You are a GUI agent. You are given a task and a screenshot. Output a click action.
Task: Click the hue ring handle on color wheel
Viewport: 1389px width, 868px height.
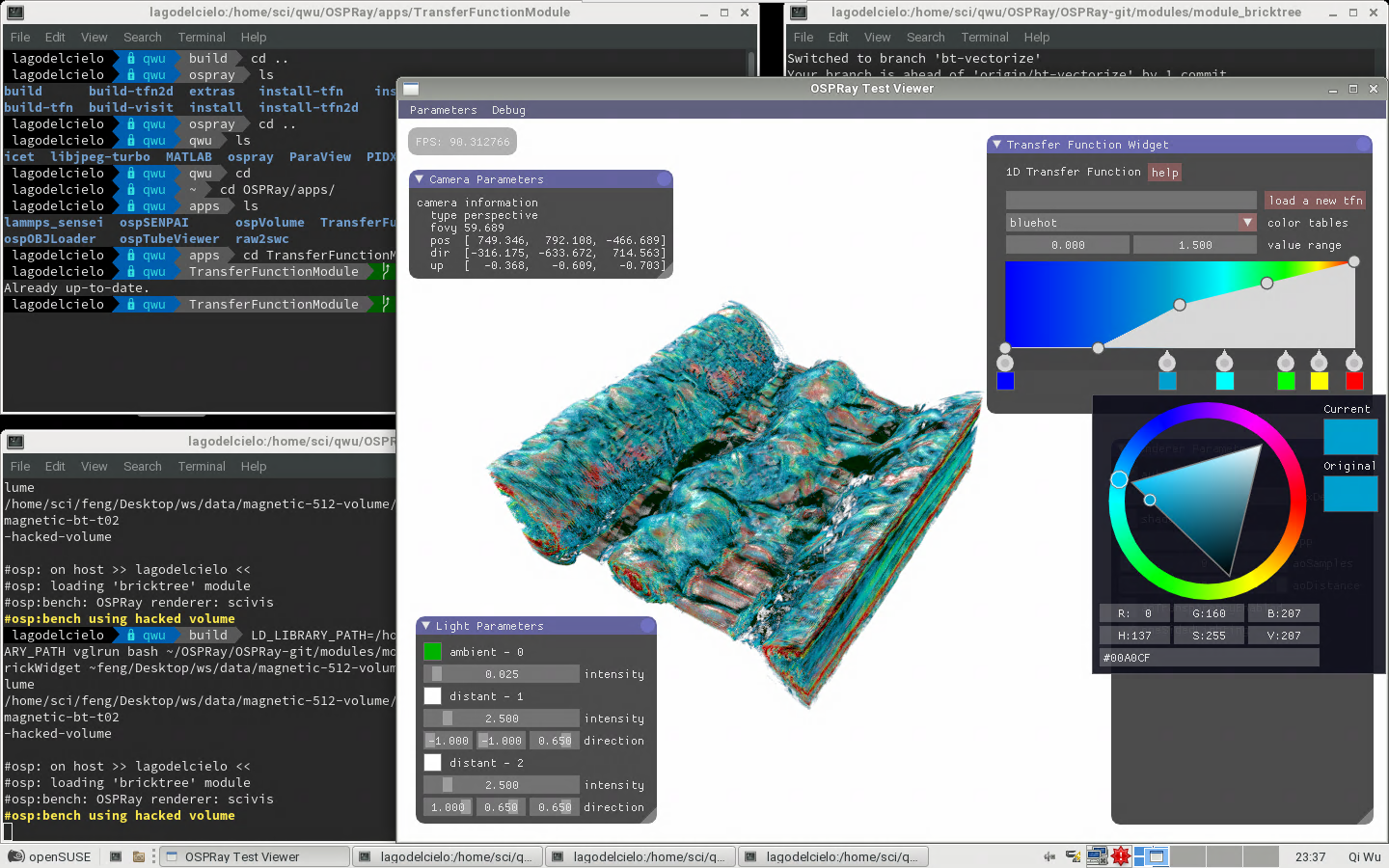click(x=1119, y=479)
